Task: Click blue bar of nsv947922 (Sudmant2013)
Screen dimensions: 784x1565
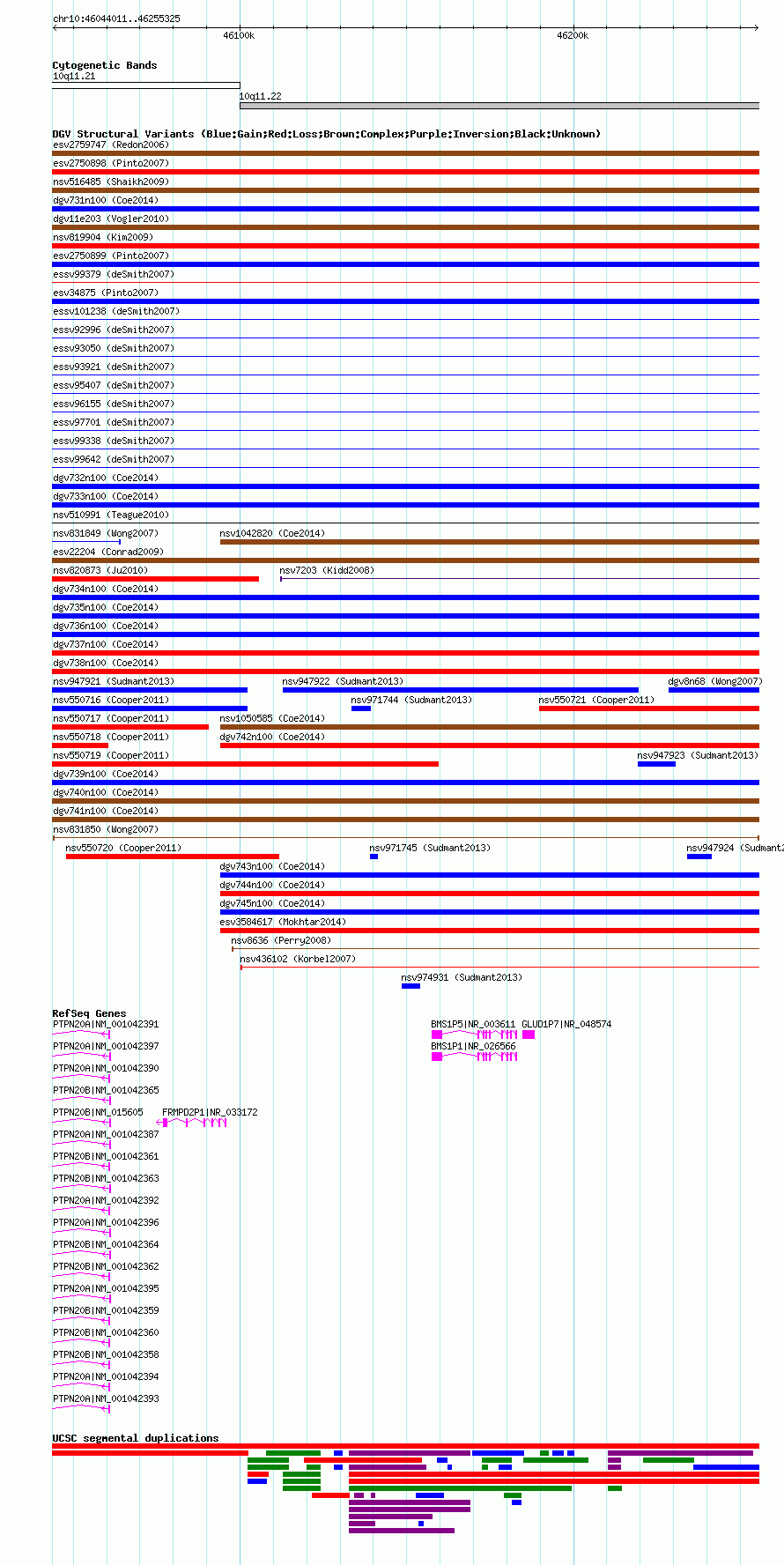Action: point(461,690)
